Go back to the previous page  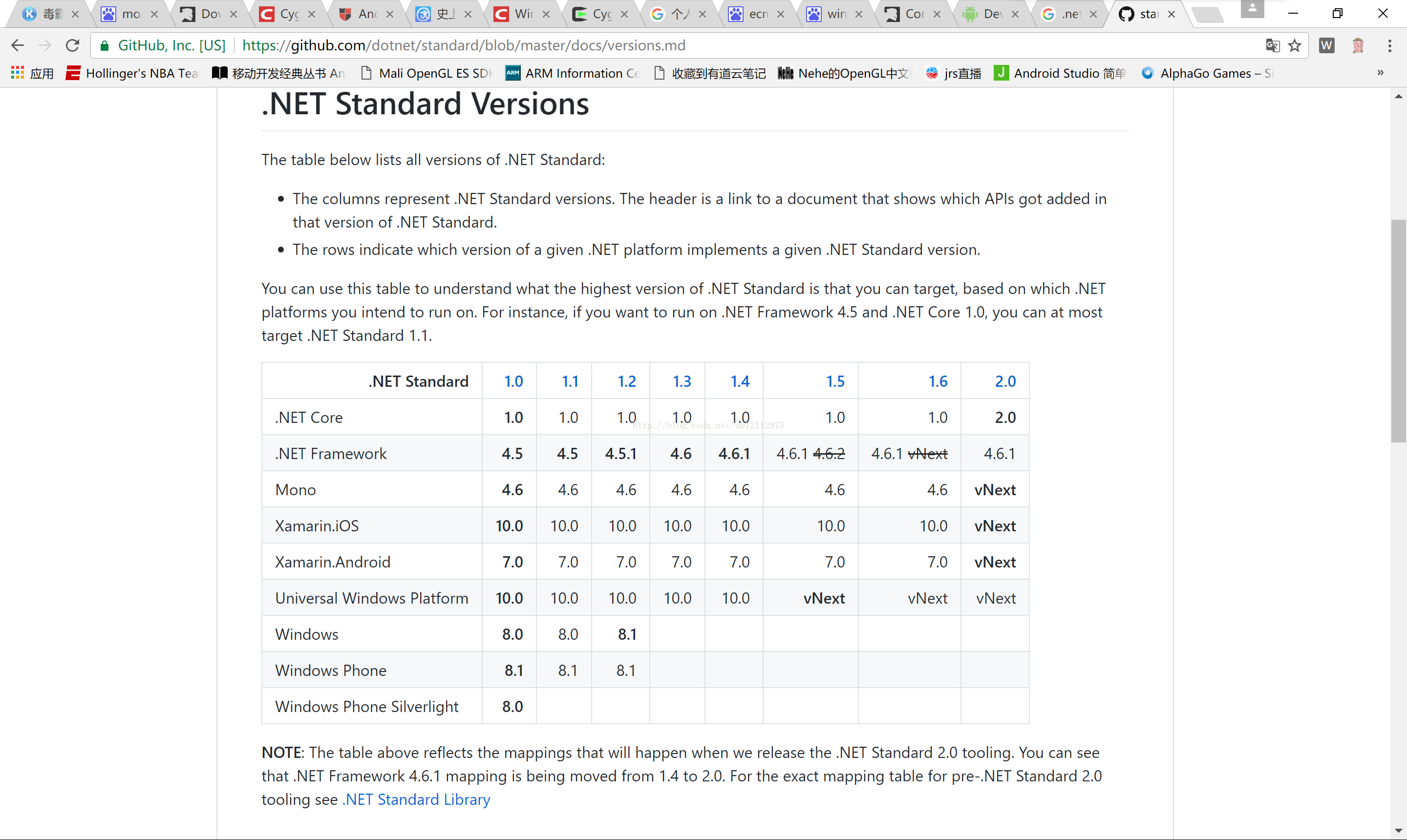(18, 45)
